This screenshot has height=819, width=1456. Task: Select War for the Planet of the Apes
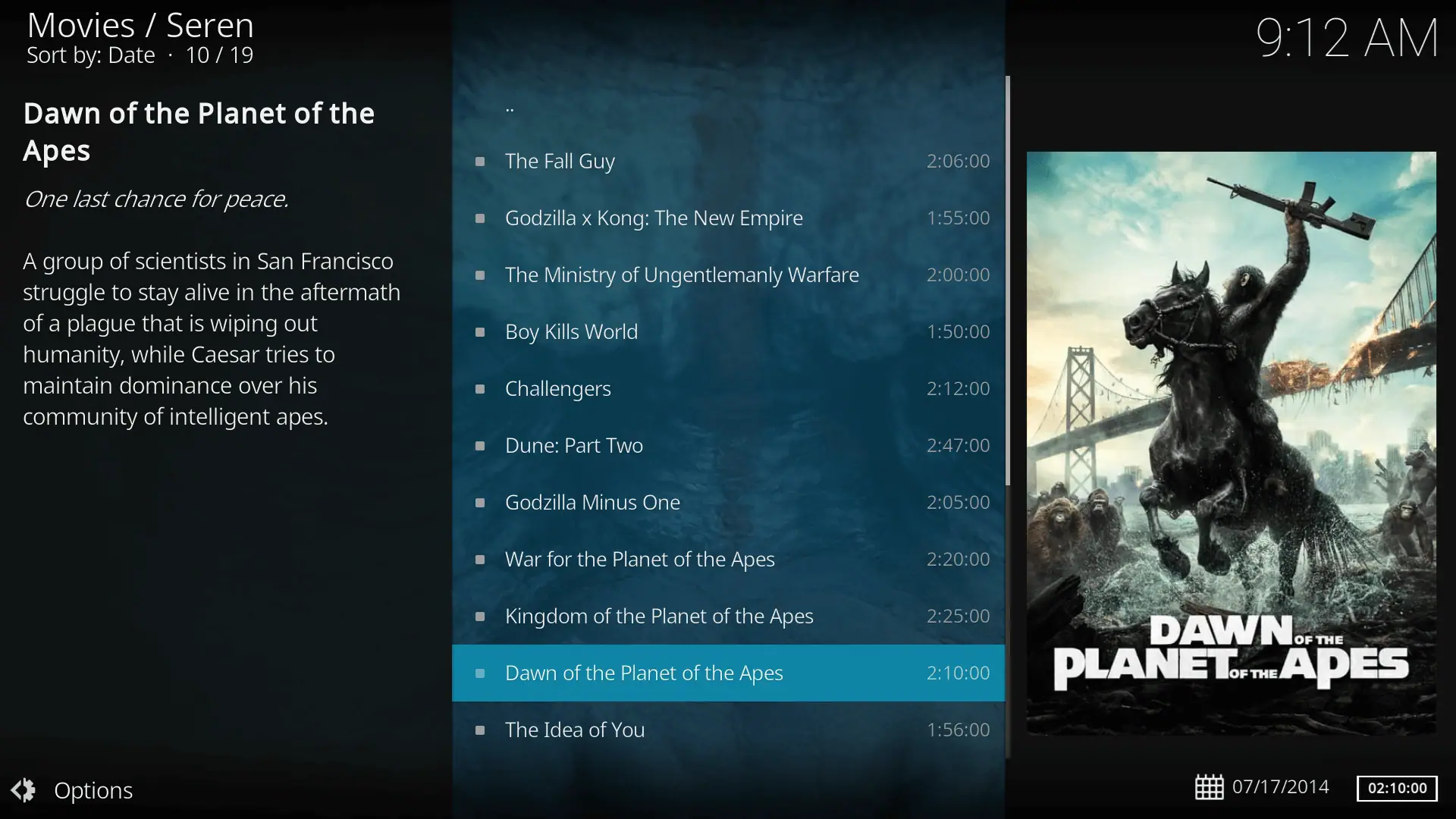640,558
